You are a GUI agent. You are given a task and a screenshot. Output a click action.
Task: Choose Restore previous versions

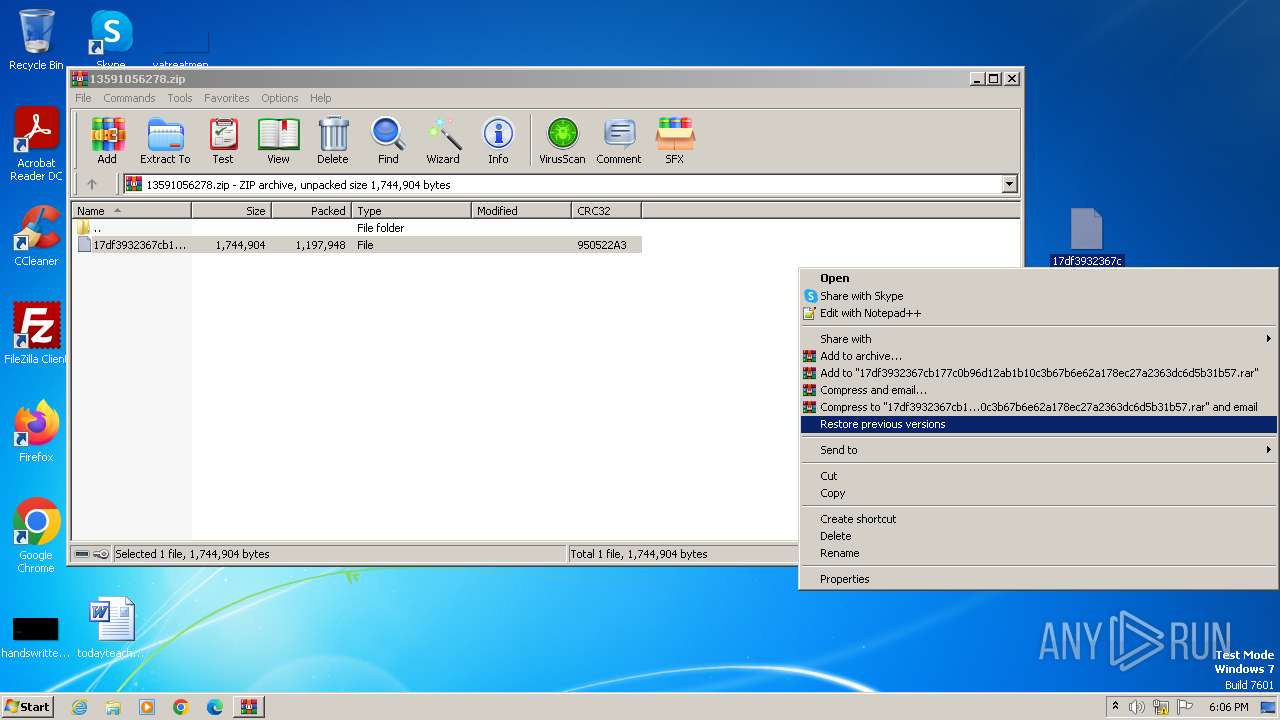pos(1039,424)
